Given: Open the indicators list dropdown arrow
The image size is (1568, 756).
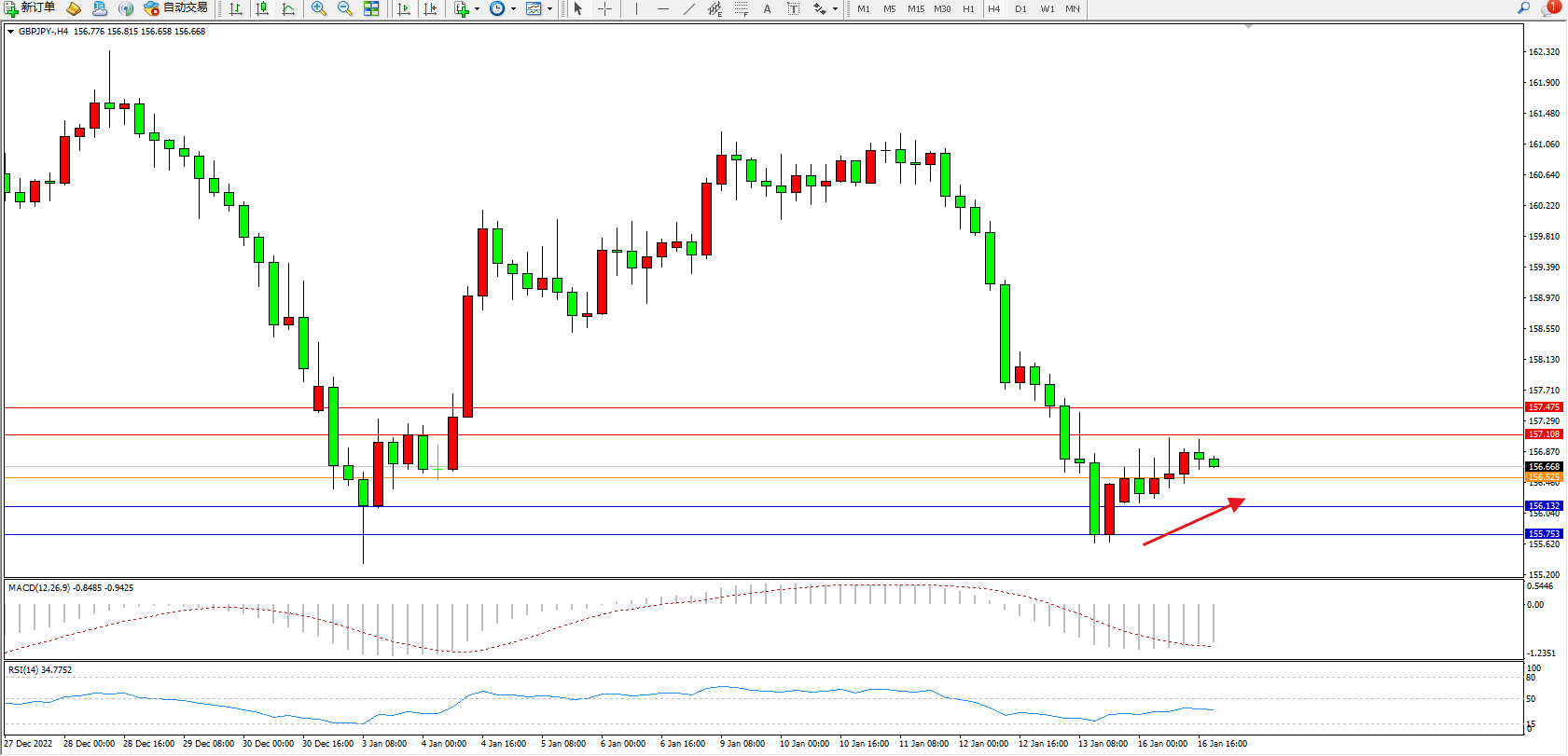Looking at the screenshot, I should click(477, 9).
